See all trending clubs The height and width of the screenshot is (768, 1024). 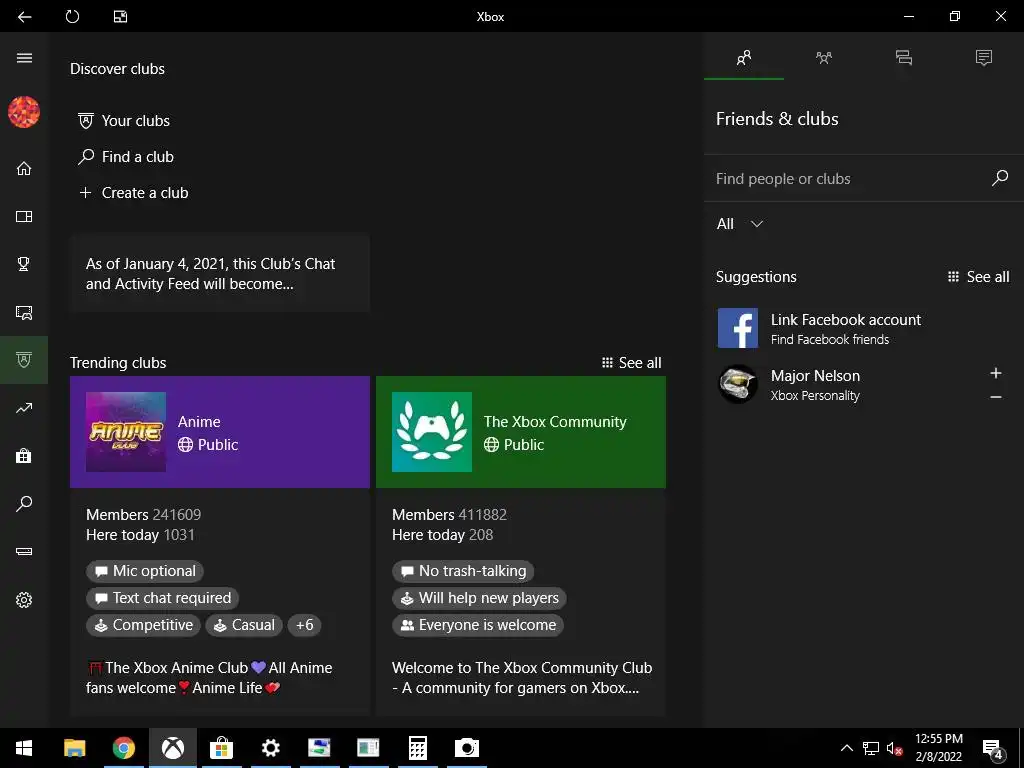pyautogui.click(x=632, y=362)
